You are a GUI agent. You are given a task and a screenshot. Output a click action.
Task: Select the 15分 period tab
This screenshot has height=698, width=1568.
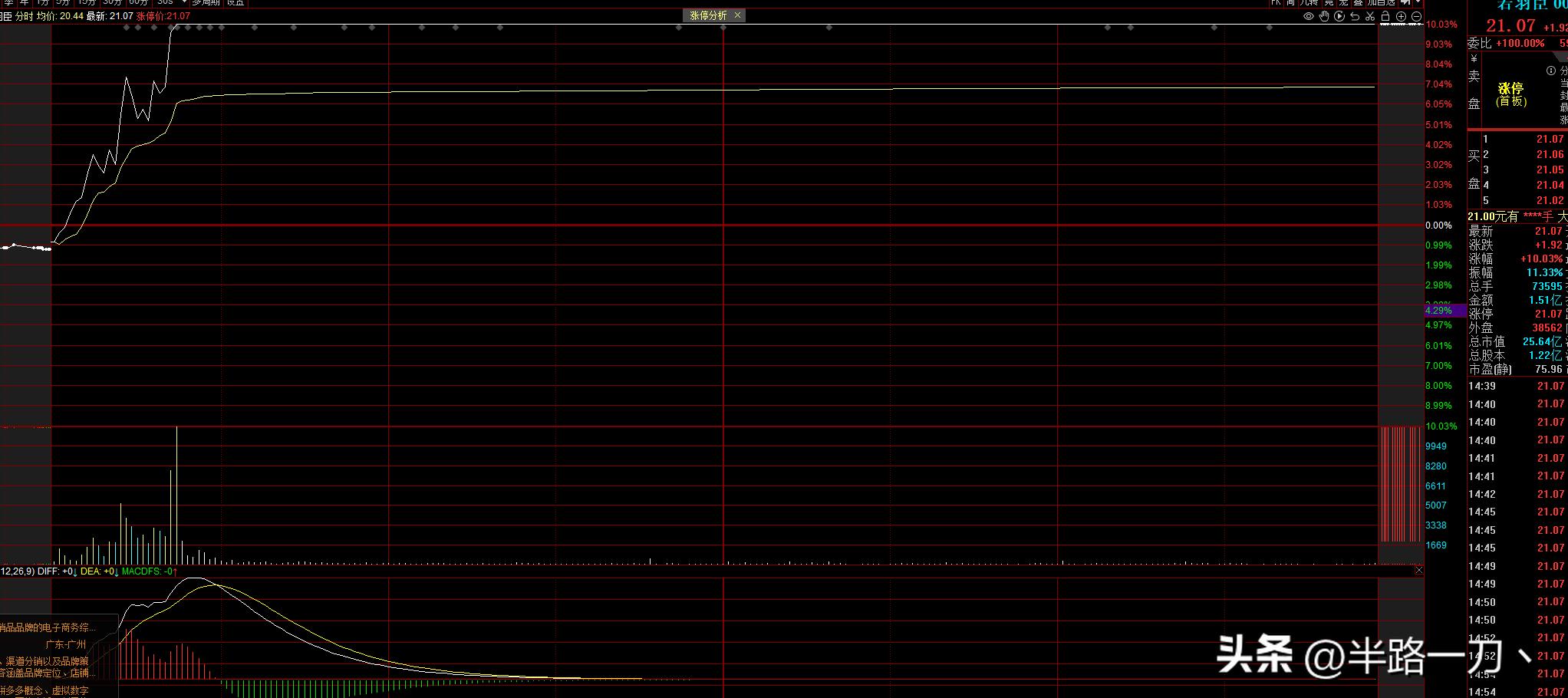(87, 2)
